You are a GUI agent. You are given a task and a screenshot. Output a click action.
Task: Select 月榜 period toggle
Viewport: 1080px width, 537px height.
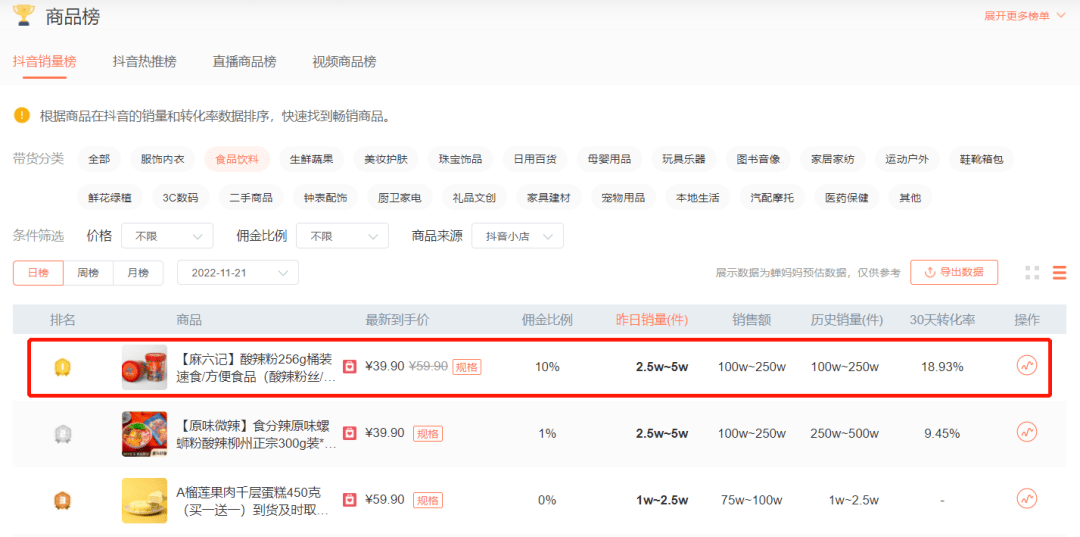[x=138, y=273]
